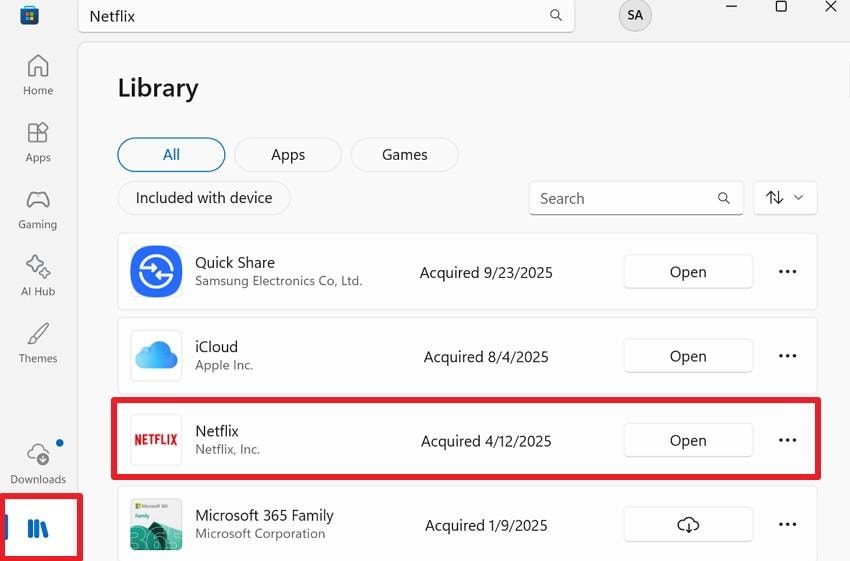
Task: Open Downloads in the sidebar
Action: tap(38, 463)
